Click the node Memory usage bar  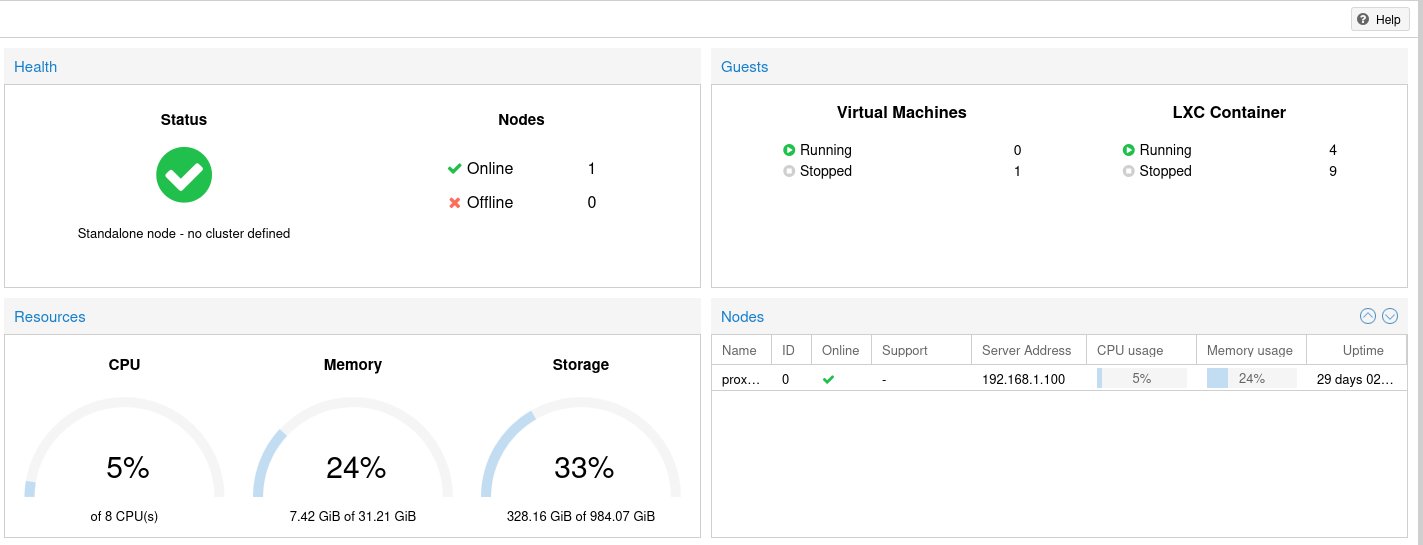pos(1251,379)
